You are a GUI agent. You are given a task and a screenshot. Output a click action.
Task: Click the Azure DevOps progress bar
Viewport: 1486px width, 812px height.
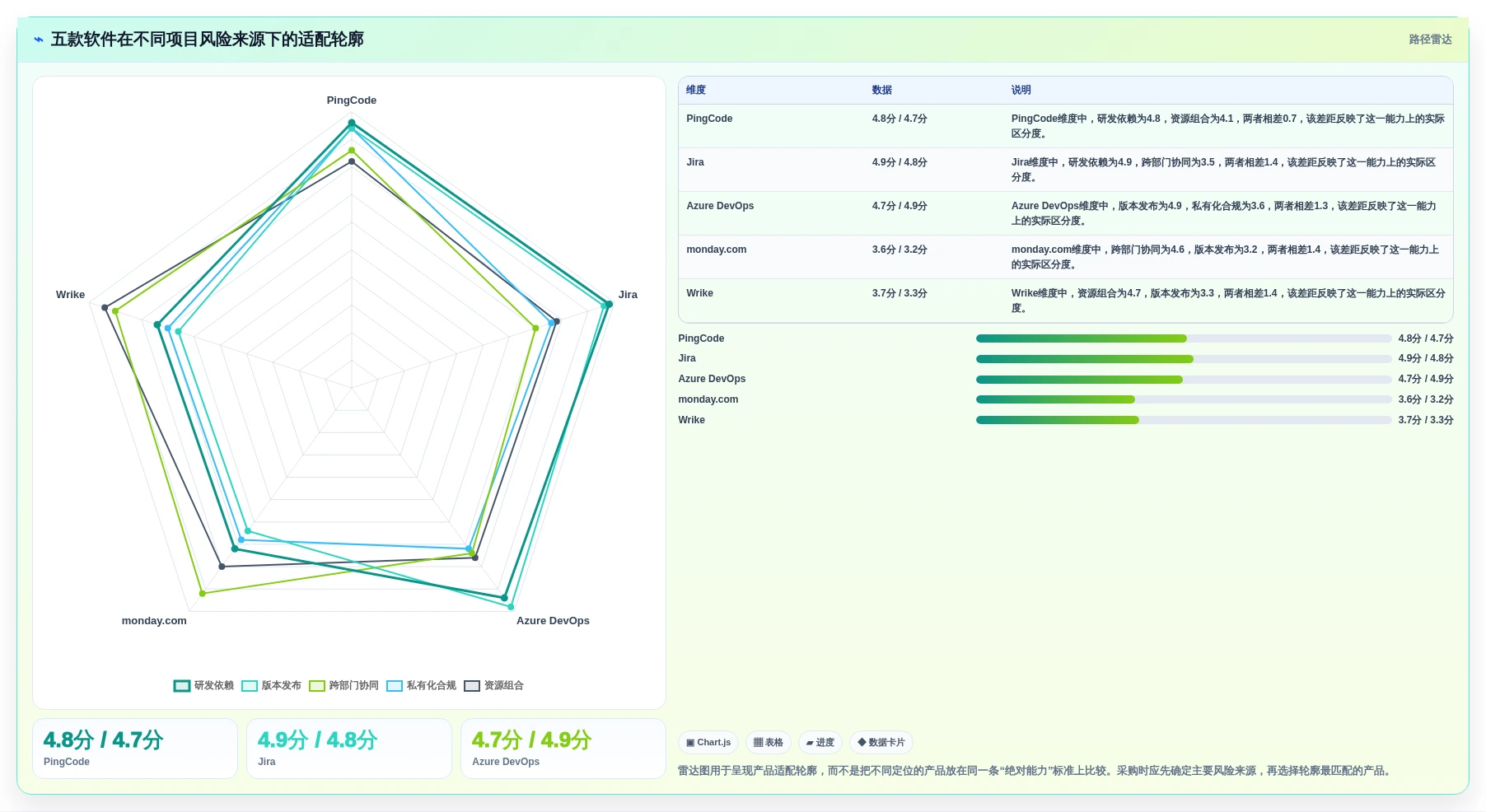click(x=1184, y=380)
